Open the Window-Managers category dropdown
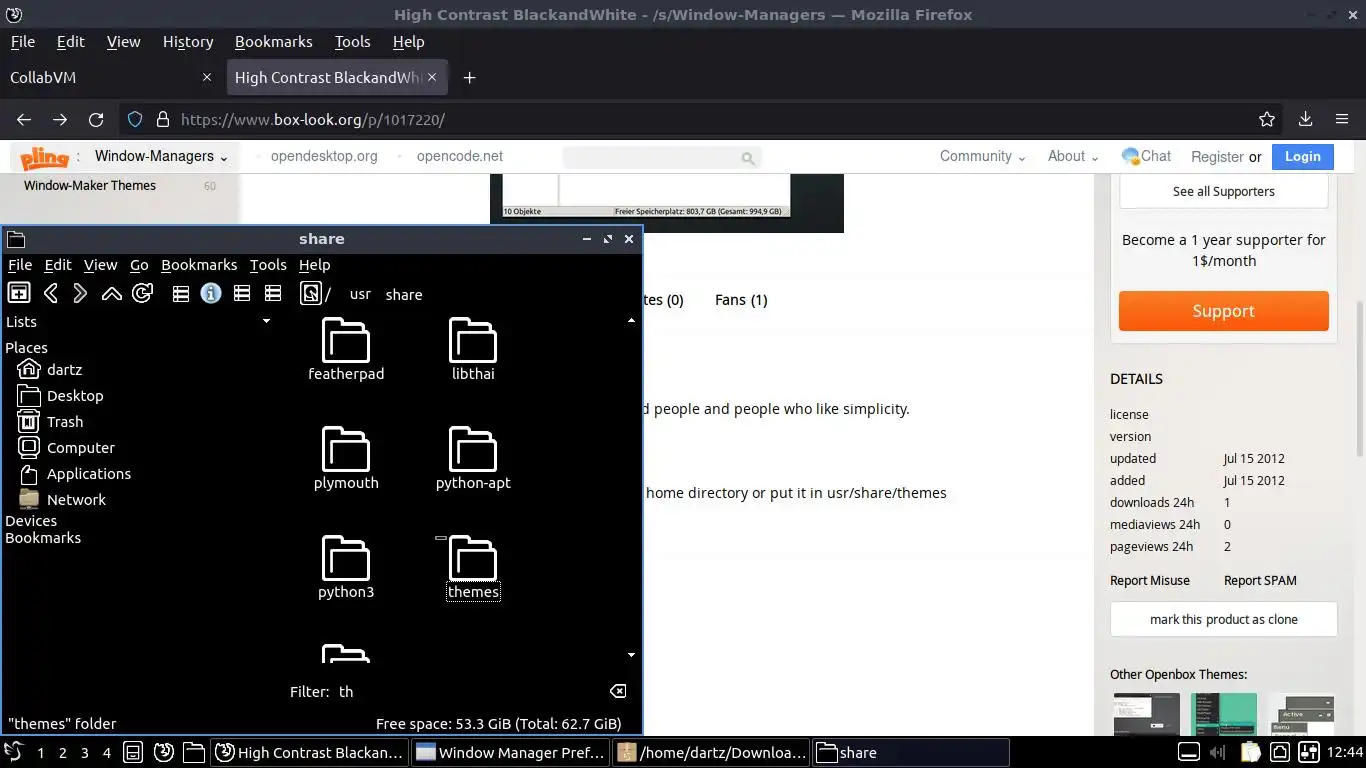 pos(161,156)
